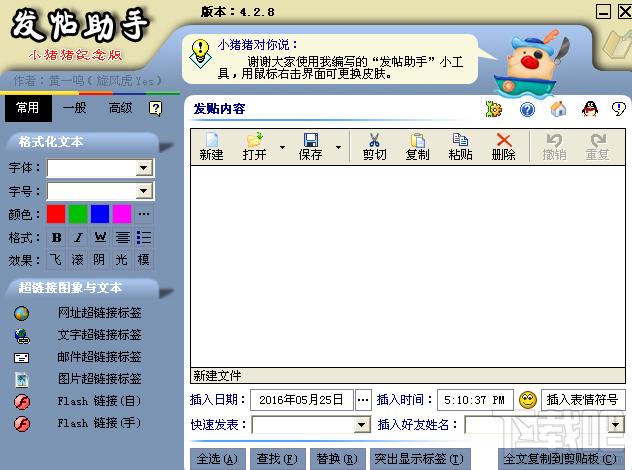Select the blue color swatch
Screen dimensions: 632x470
[100, 214]
